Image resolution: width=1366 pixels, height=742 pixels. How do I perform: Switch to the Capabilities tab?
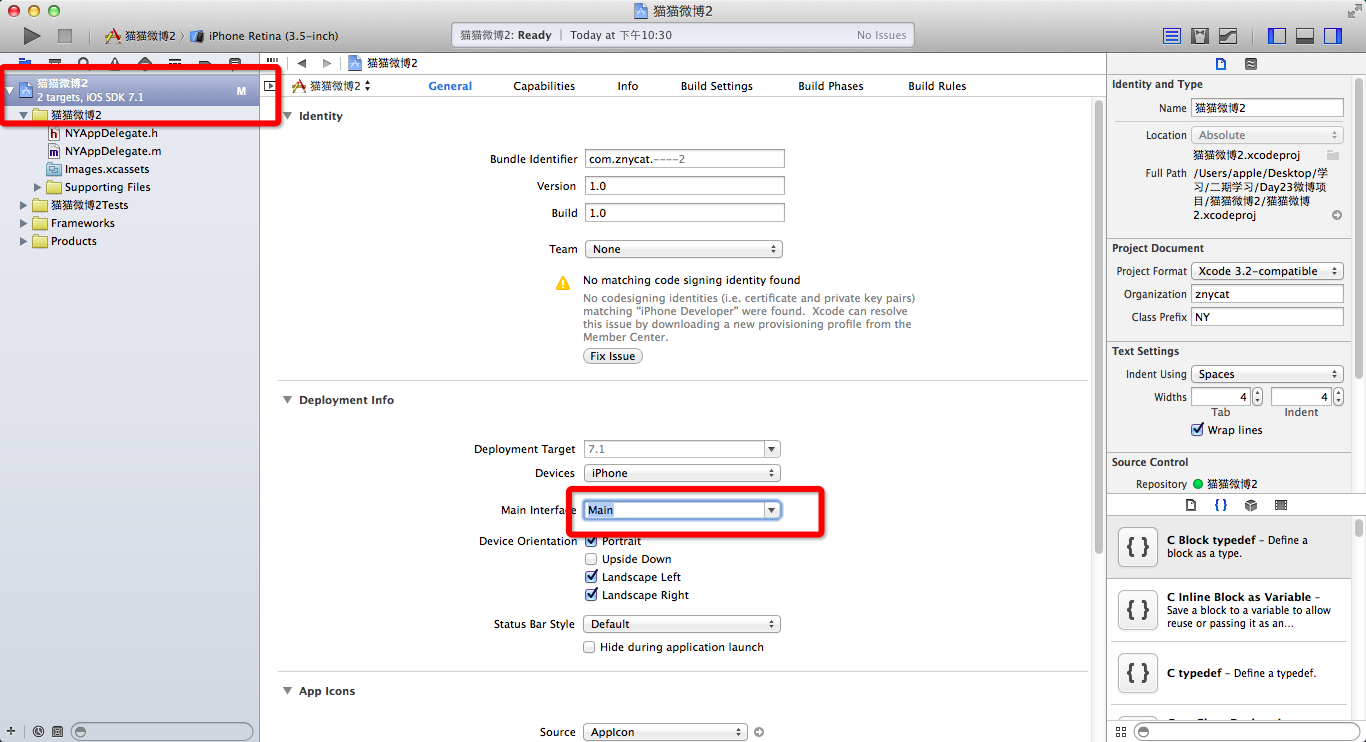click(x=544, y=86)
